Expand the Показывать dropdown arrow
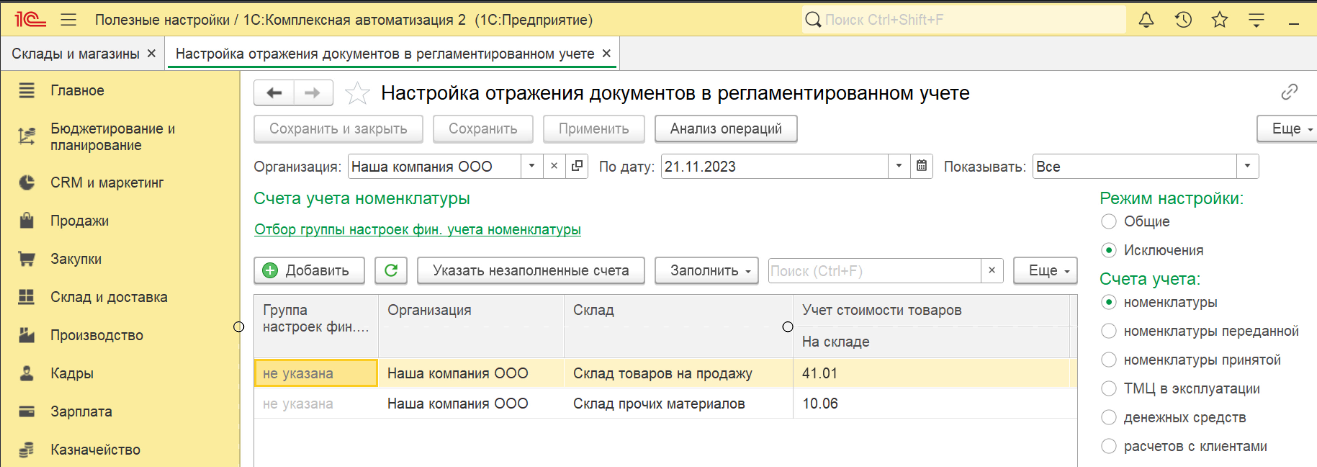 1248,167
